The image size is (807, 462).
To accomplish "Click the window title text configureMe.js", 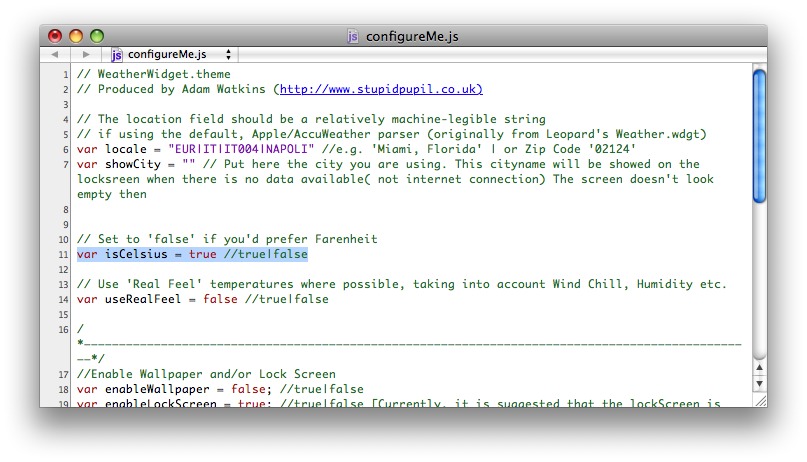I will [413, 36].
